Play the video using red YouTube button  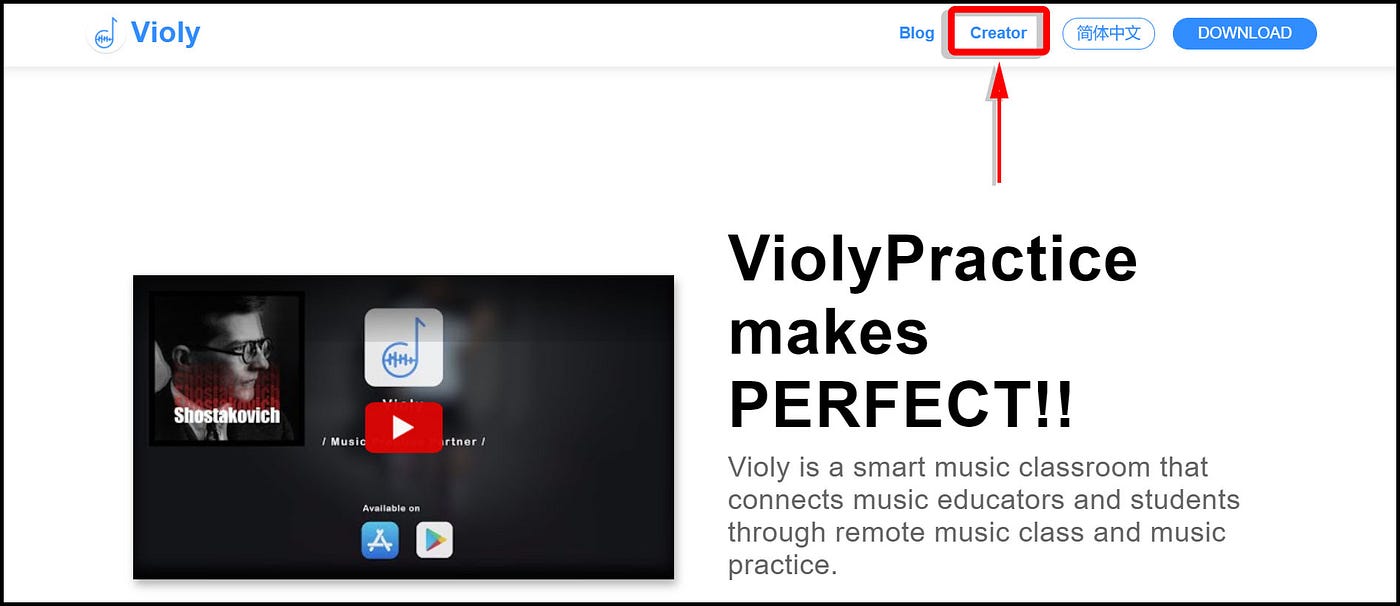click(403, 427)
